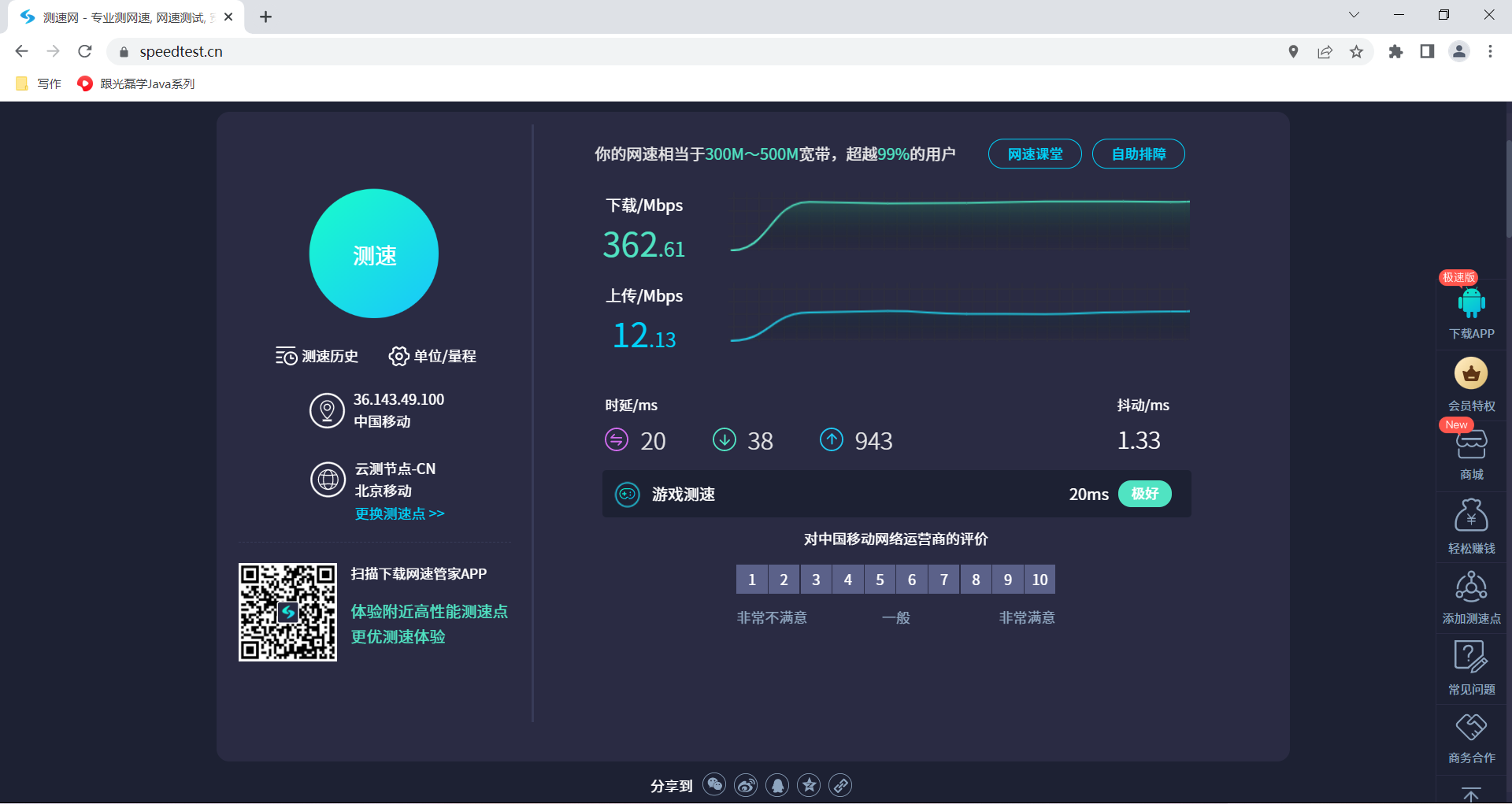The image size is (1512, 804).
Task: Share results to WeChat icon
Action: (714, 785)
